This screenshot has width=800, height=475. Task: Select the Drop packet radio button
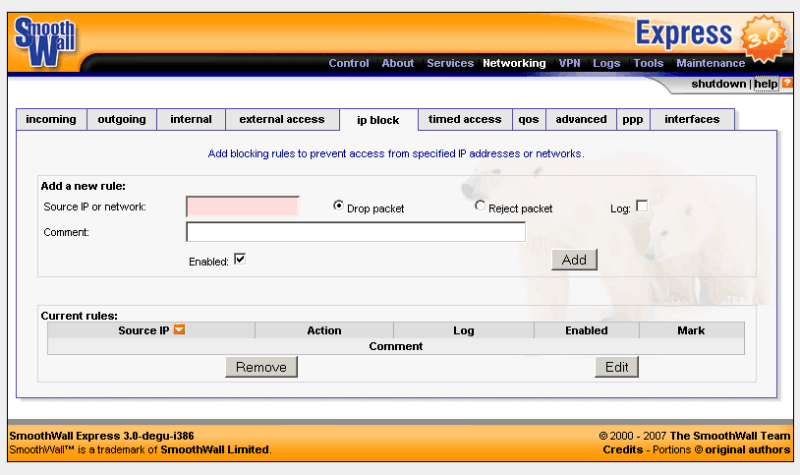tap(338, 206)
